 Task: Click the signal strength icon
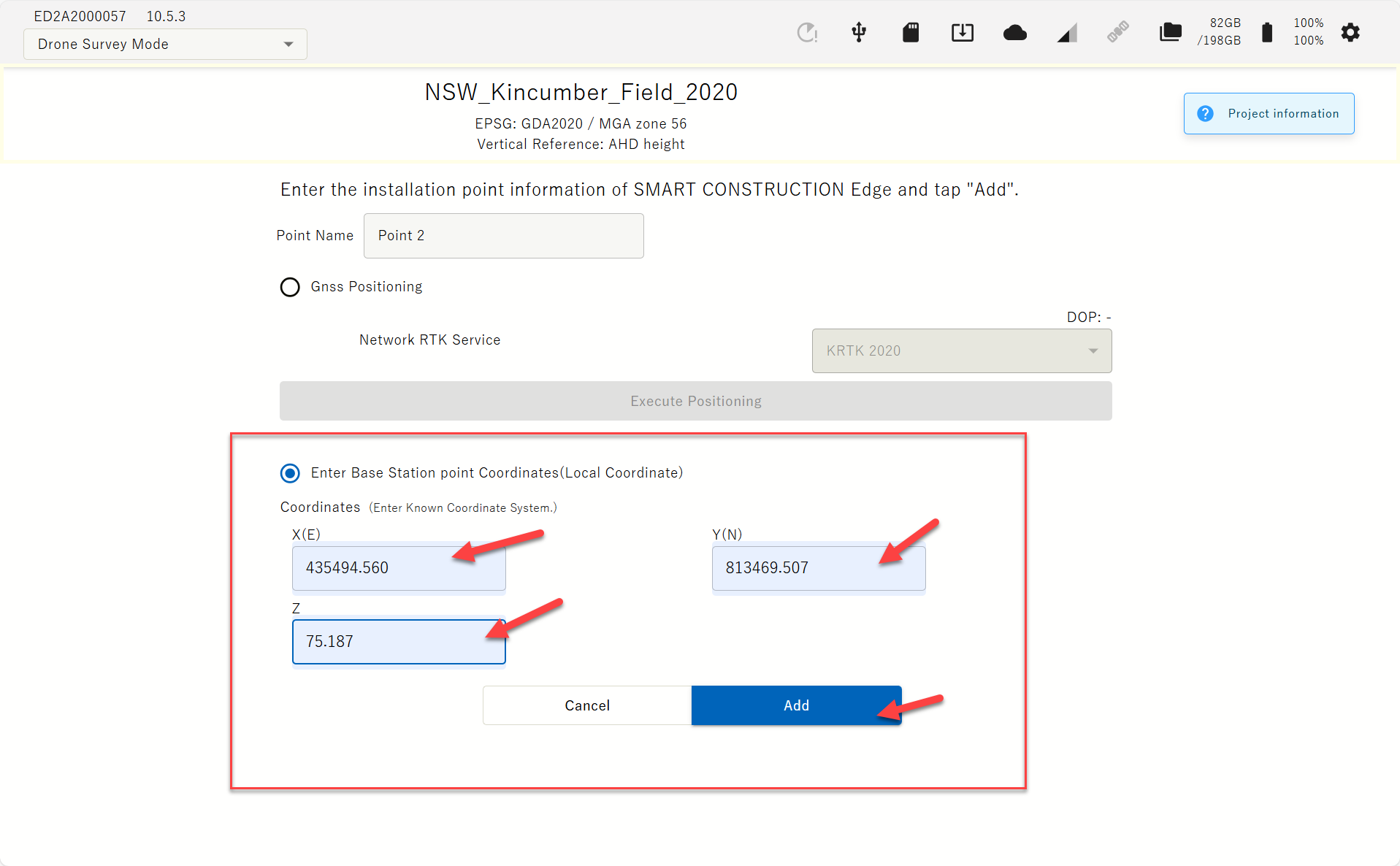coord(1067,33)
